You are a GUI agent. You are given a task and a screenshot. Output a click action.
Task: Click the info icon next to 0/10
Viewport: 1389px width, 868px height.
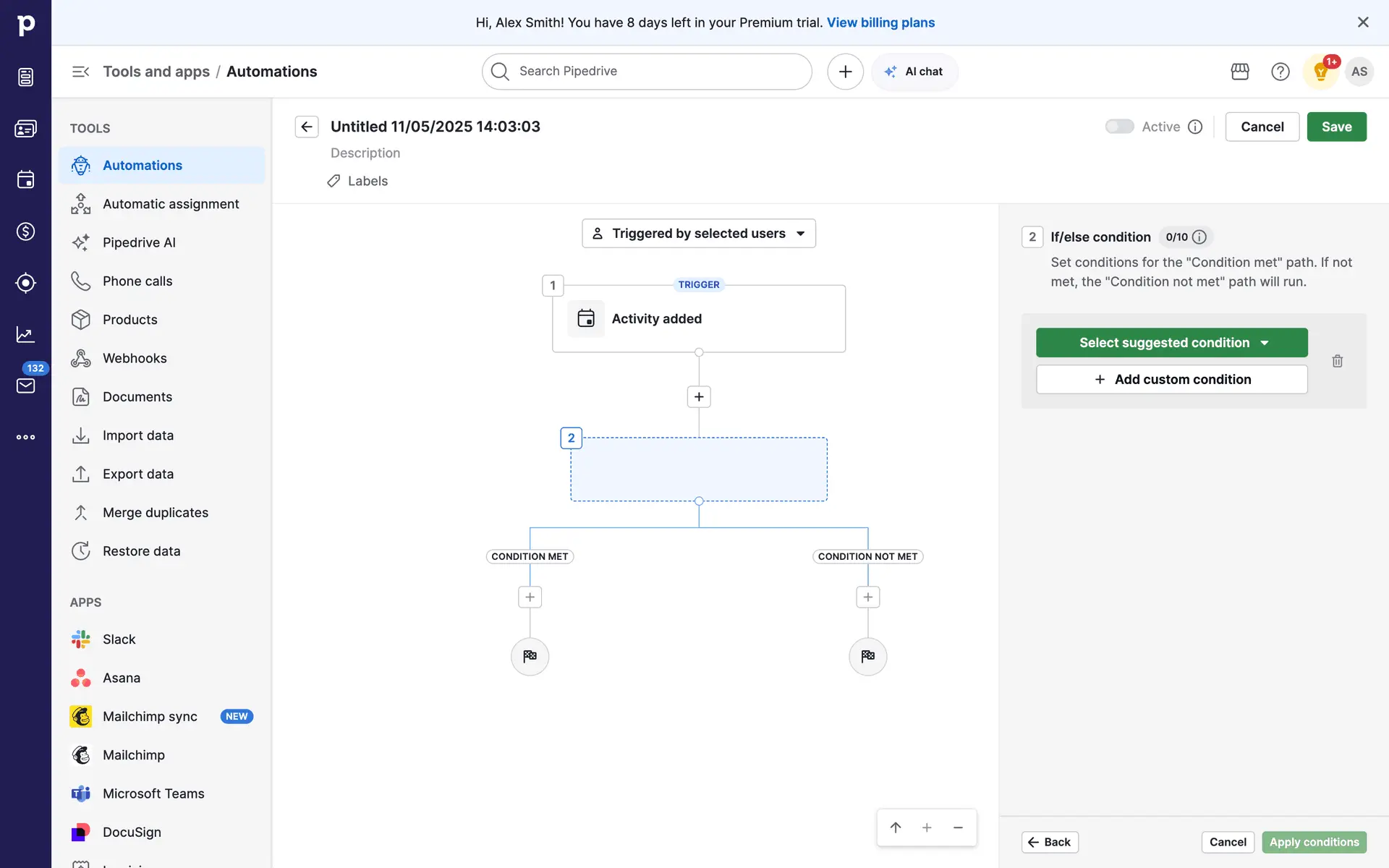click(1199, 237)
